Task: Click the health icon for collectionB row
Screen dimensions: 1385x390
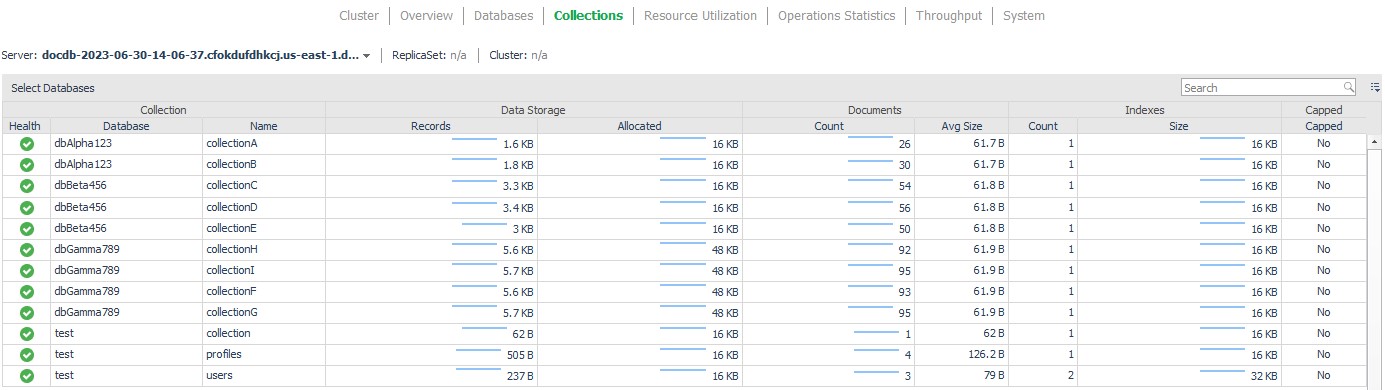Action: (x=27, y=165)
